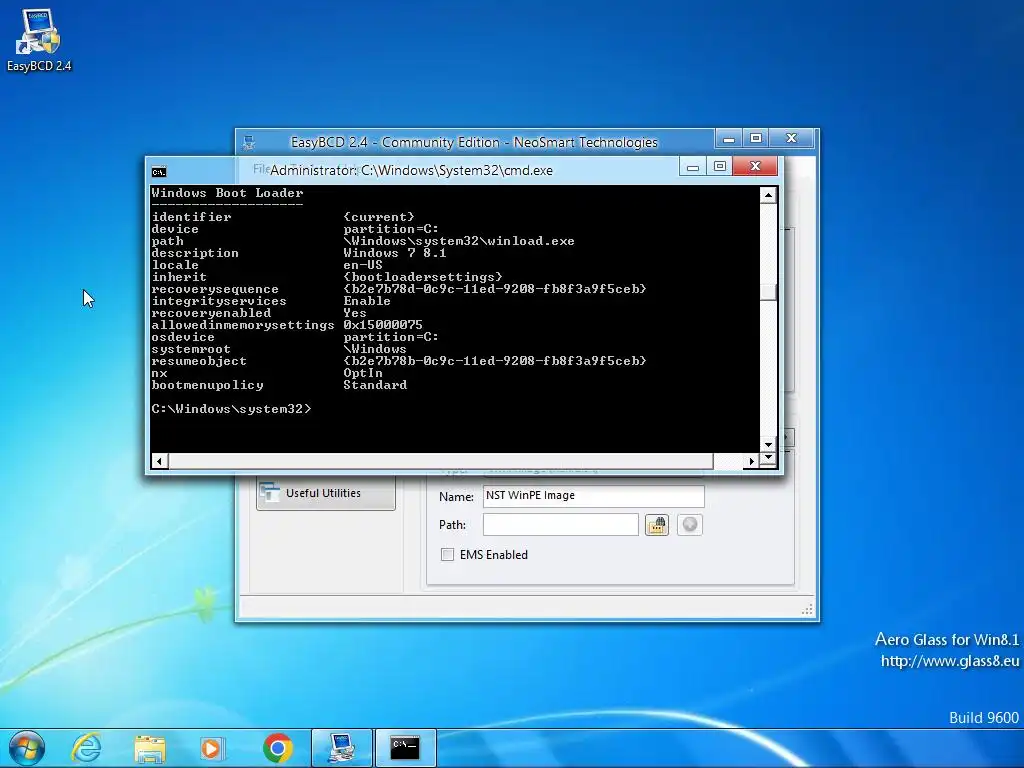Click the '0x15000075' memory settings value
The width and height of the screenshot is (1024, 768).
[383, 325]
